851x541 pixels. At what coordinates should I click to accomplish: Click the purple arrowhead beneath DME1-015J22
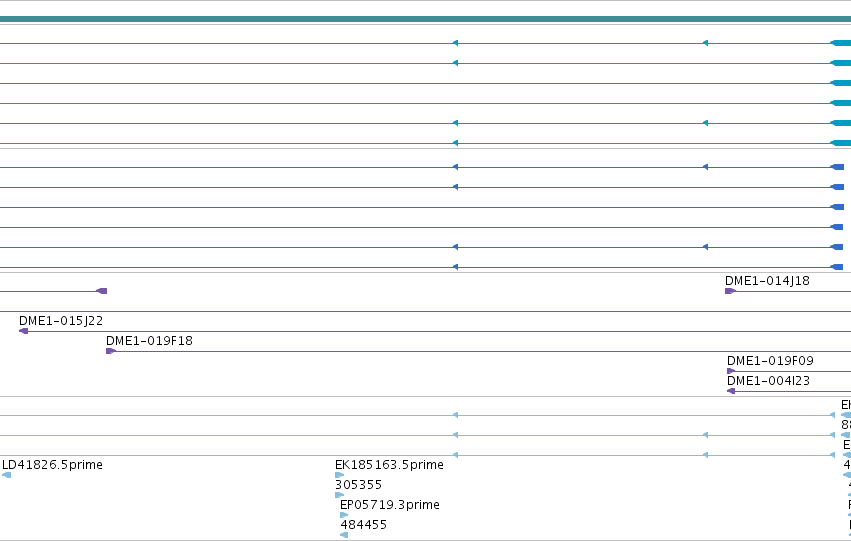click(x=23, y=331)
